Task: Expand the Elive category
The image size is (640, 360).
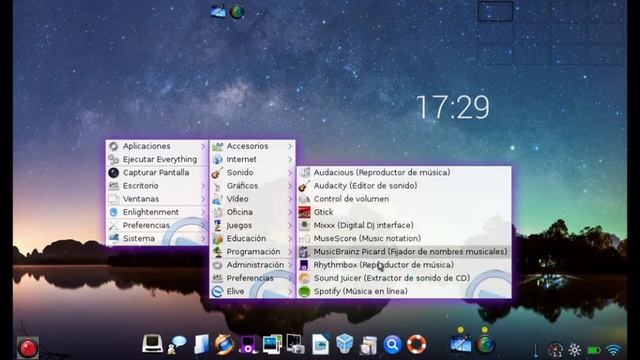Action: [x=253, y=291]
